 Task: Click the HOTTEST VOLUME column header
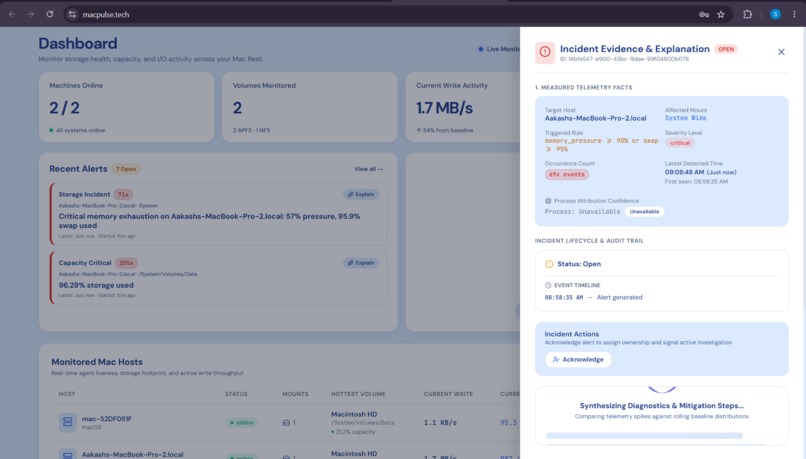(358, 394)
